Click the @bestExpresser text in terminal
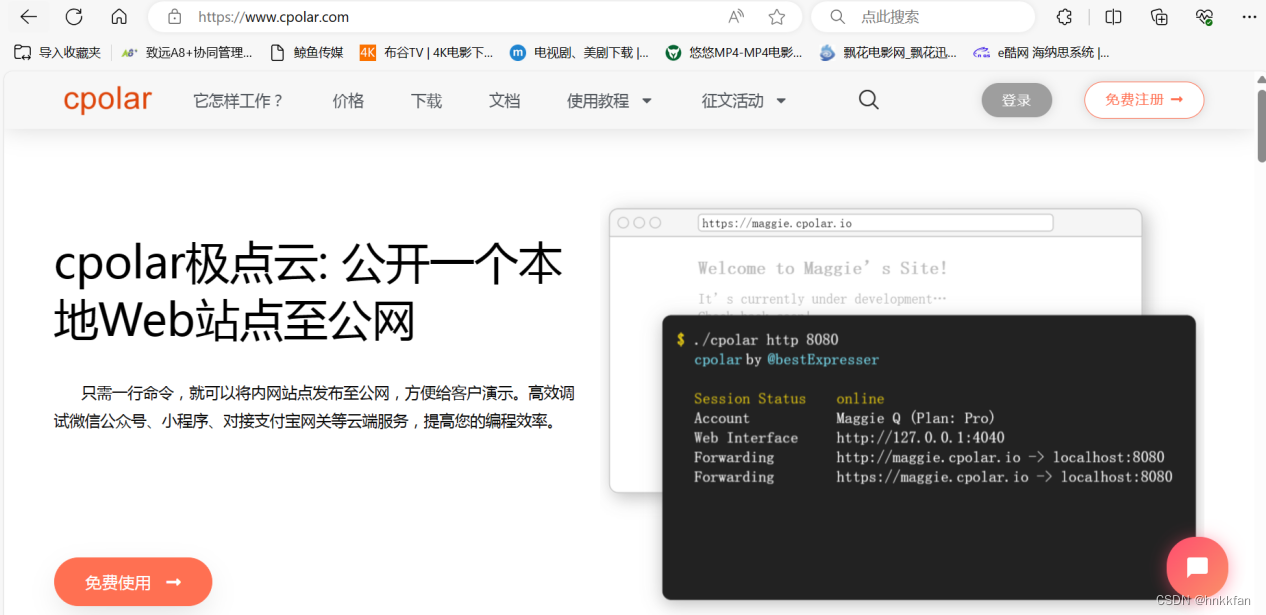 (823, 359)
